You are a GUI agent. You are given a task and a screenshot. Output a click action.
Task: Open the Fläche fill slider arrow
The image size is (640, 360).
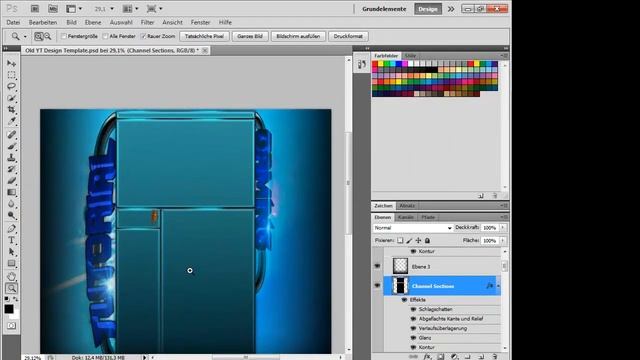click(503, 241)
